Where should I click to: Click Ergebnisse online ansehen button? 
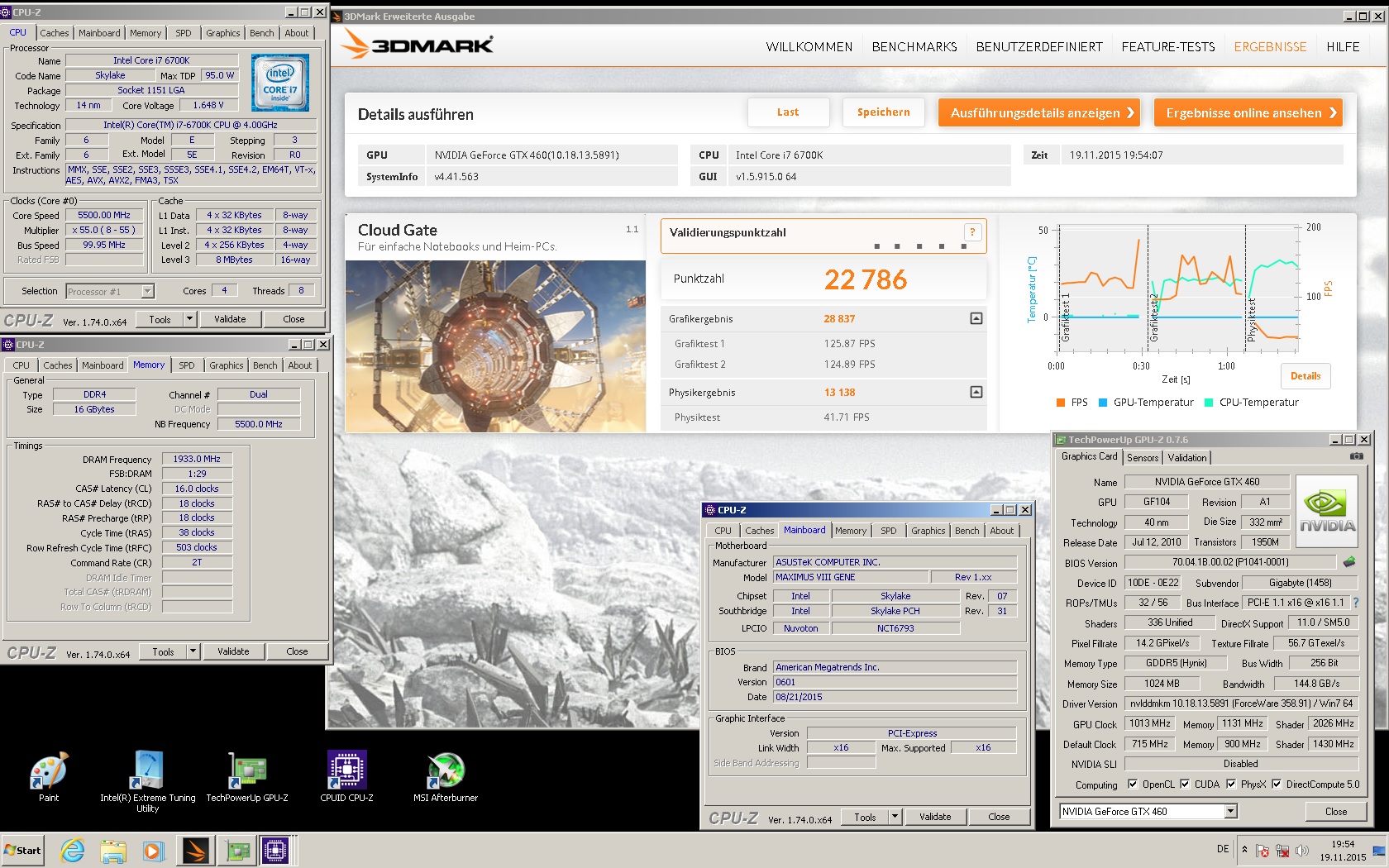point(1248,112)
